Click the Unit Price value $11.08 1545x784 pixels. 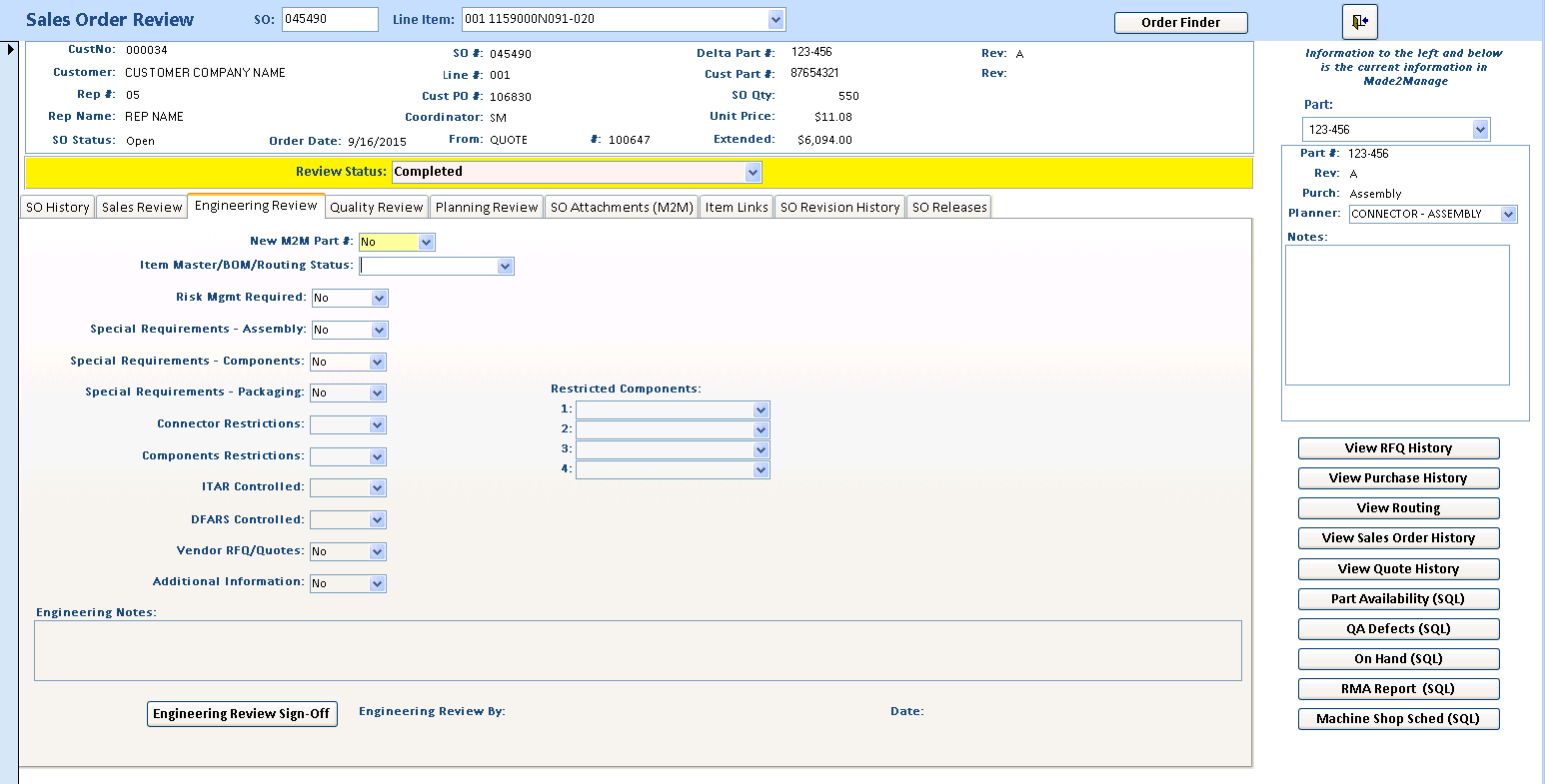pos(833,117)
